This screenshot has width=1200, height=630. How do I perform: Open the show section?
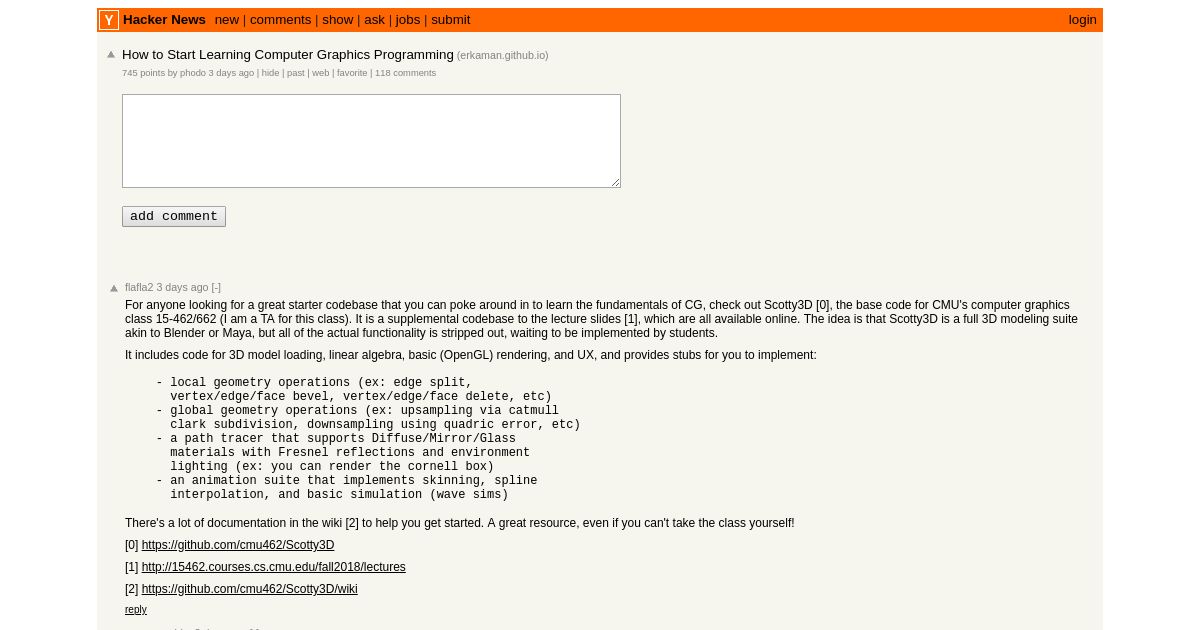[338, 20]
